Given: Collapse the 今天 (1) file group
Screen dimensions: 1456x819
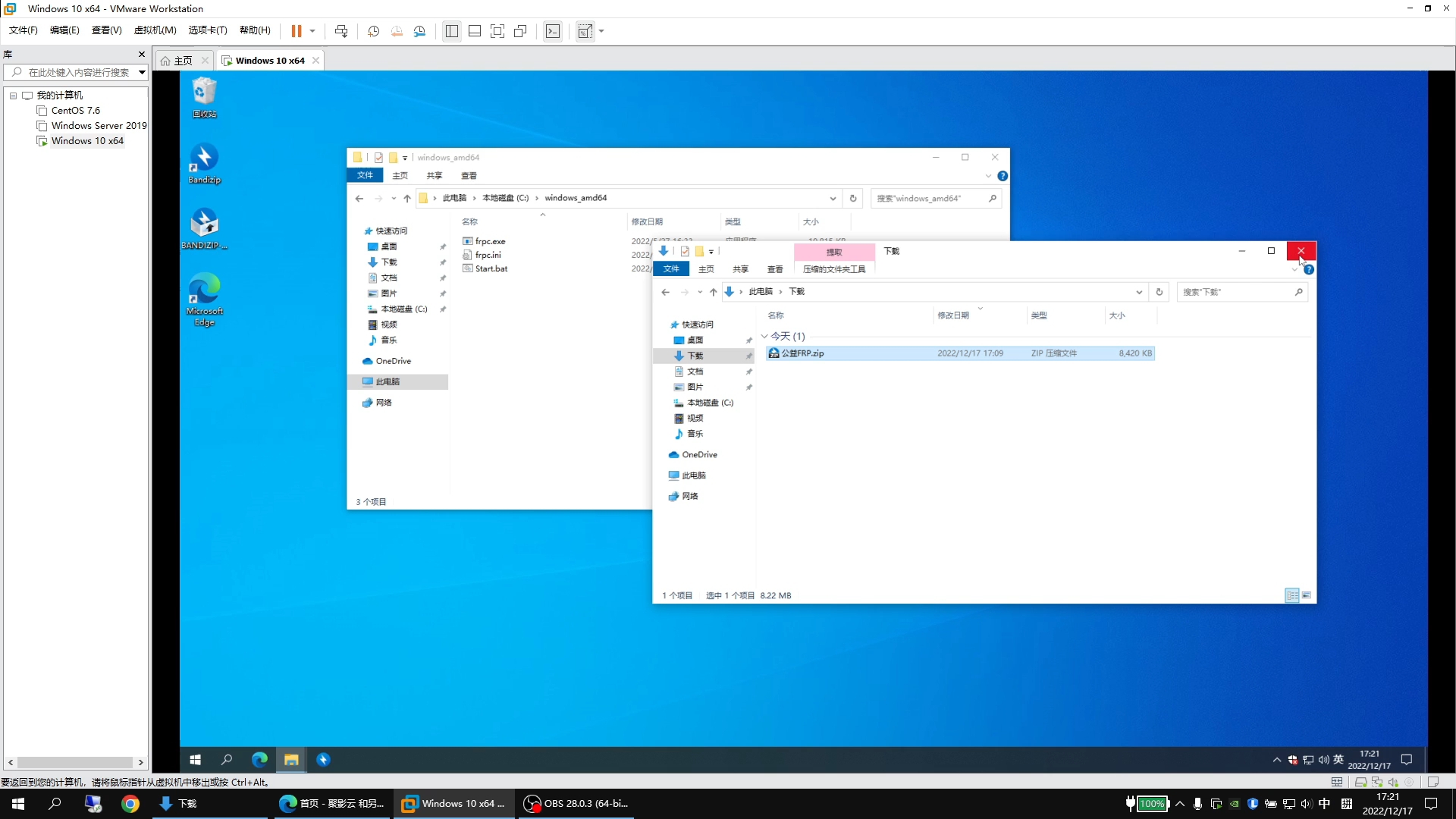Looking at the screenshot, I should click(x=764, y=336).
